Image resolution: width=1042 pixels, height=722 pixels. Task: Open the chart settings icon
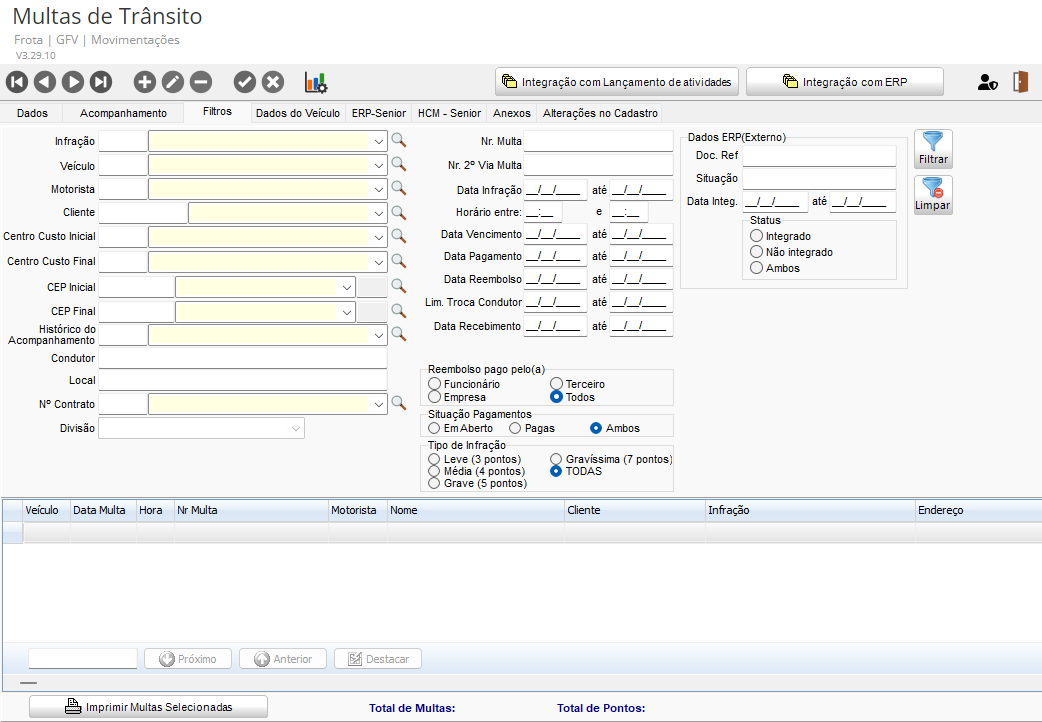coord(316,82)
